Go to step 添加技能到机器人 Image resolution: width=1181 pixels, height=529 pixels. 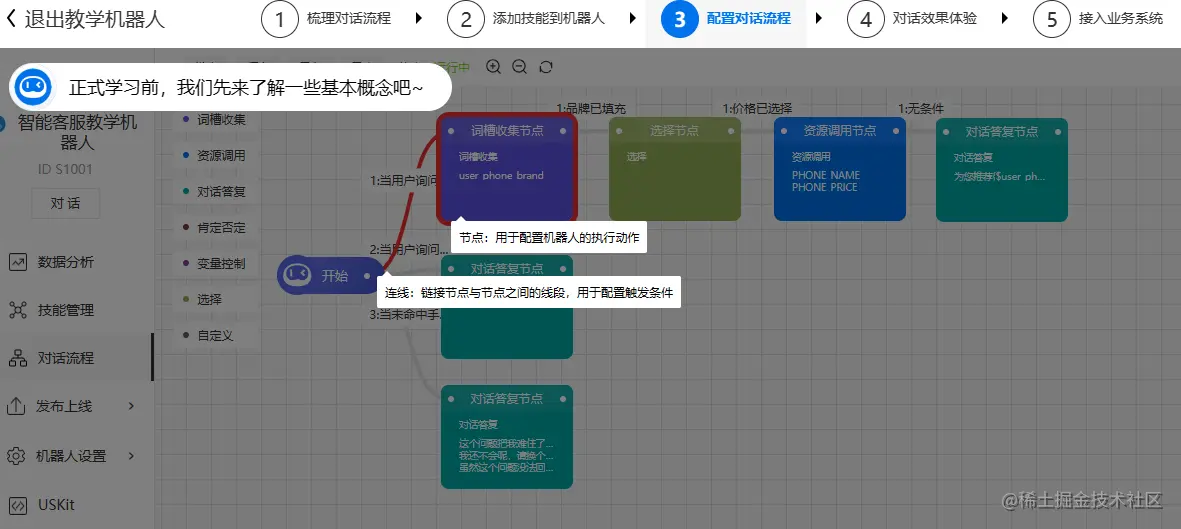click(x=548, y=19)
